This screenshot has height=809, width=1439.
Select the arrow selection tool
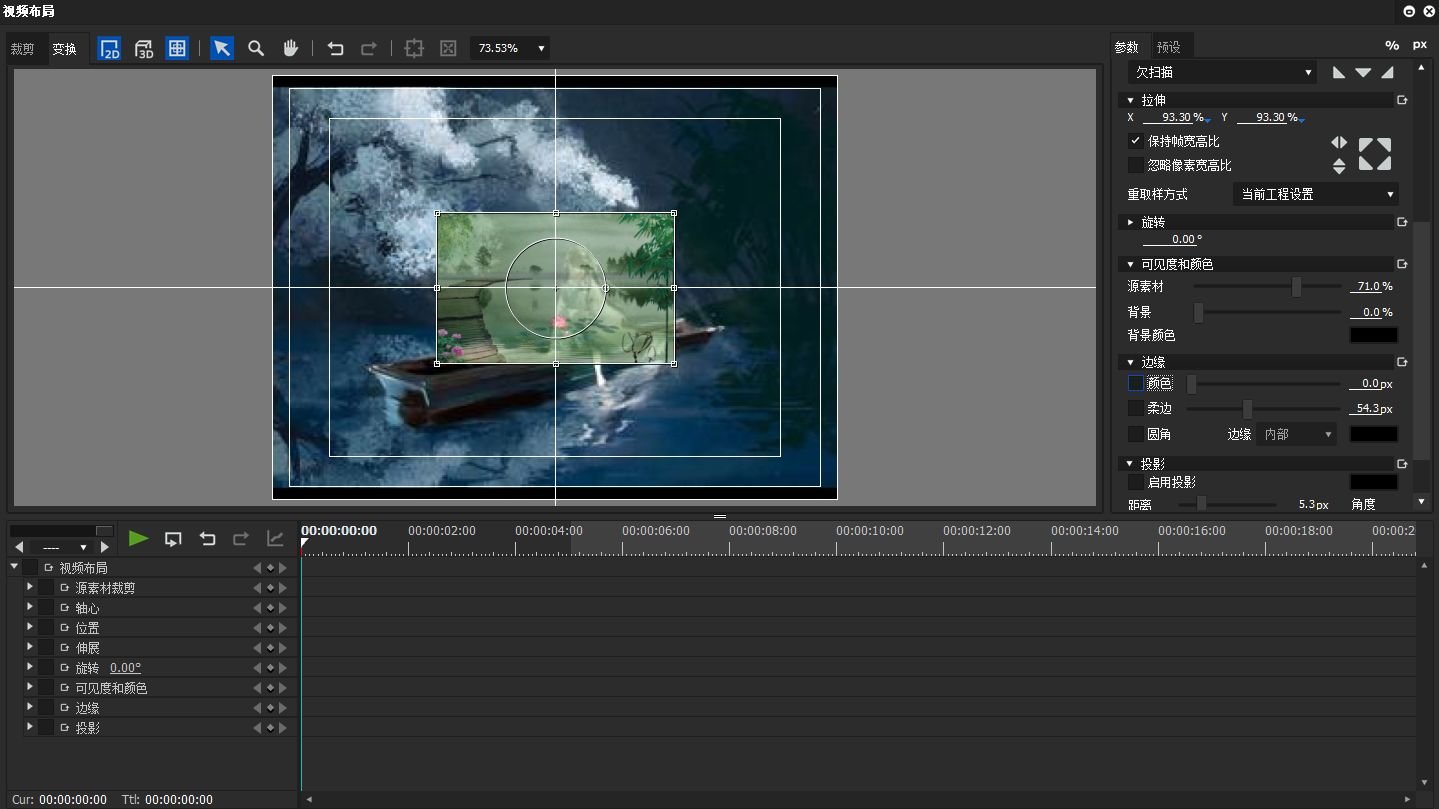pos(222,49)
